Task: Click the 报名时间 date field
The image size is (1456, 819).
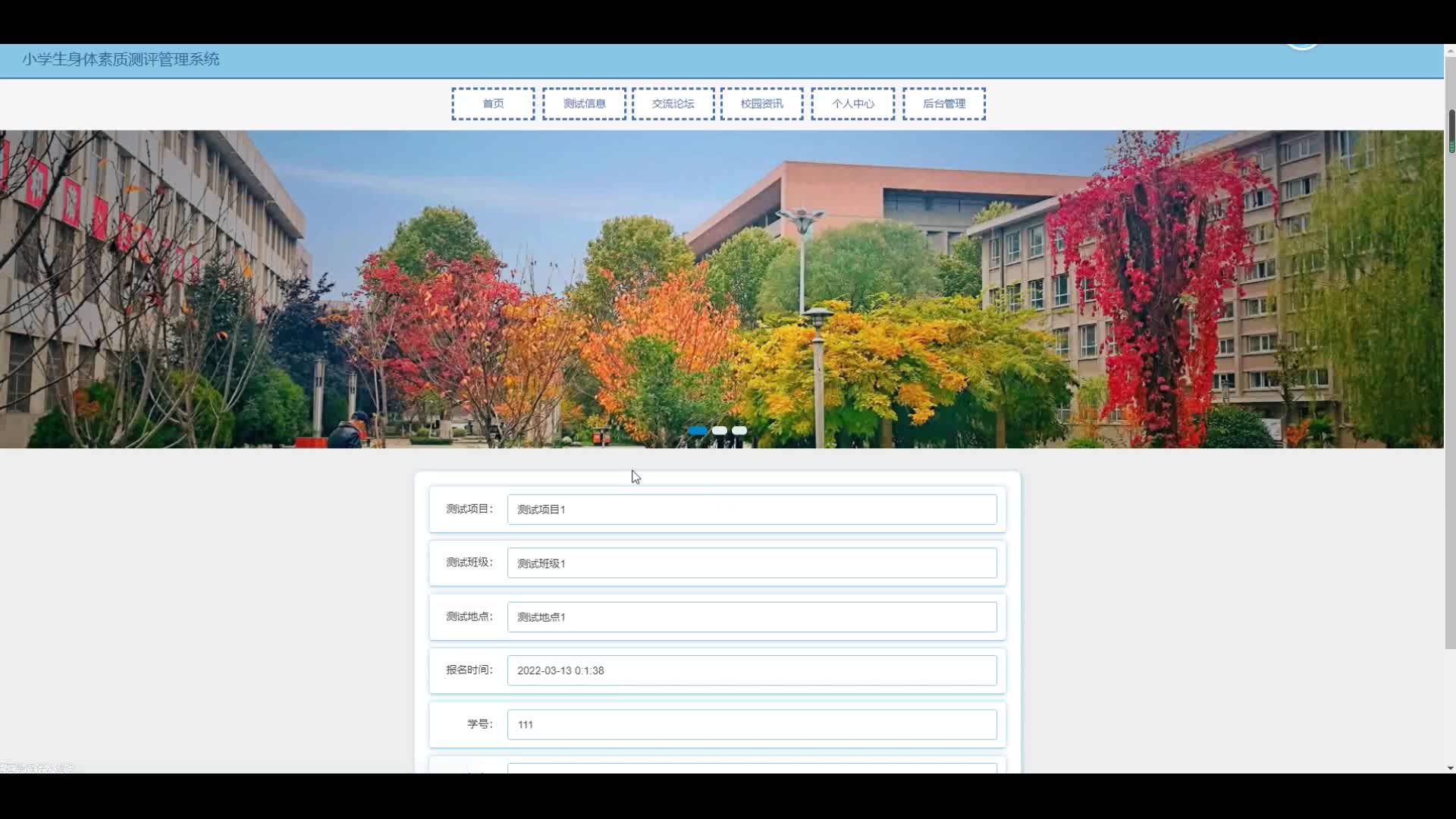Action: pos(752,670)
